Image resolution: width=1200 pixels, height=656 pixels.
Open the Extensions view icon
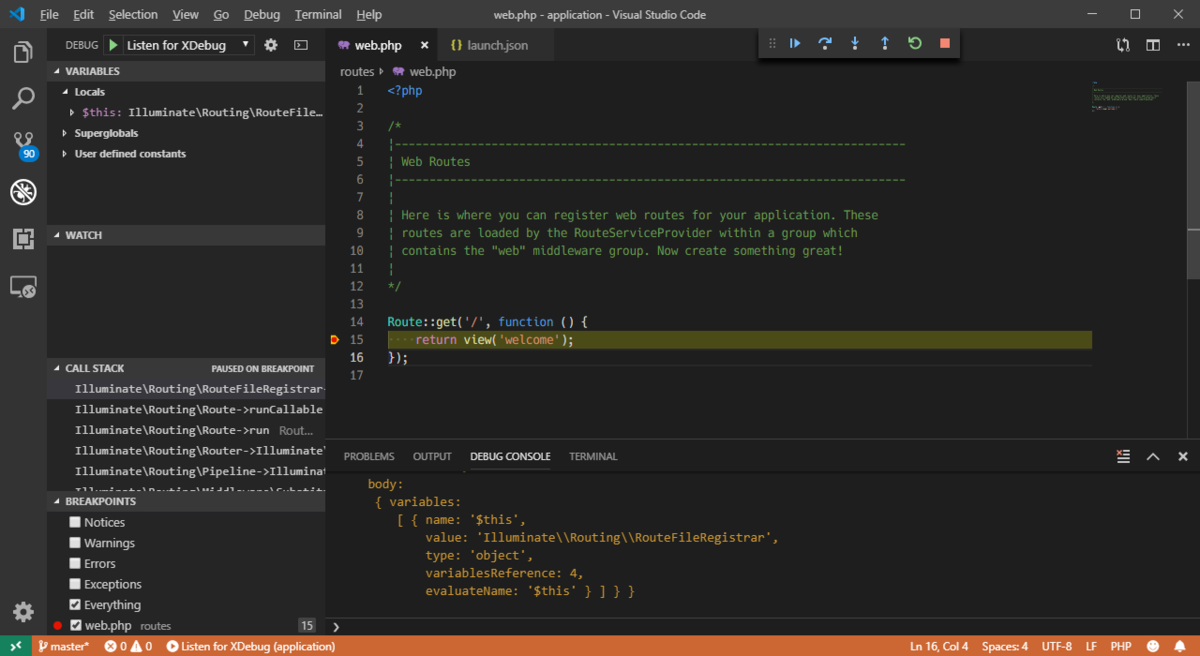pyautogui.click(x=23, y=239)
